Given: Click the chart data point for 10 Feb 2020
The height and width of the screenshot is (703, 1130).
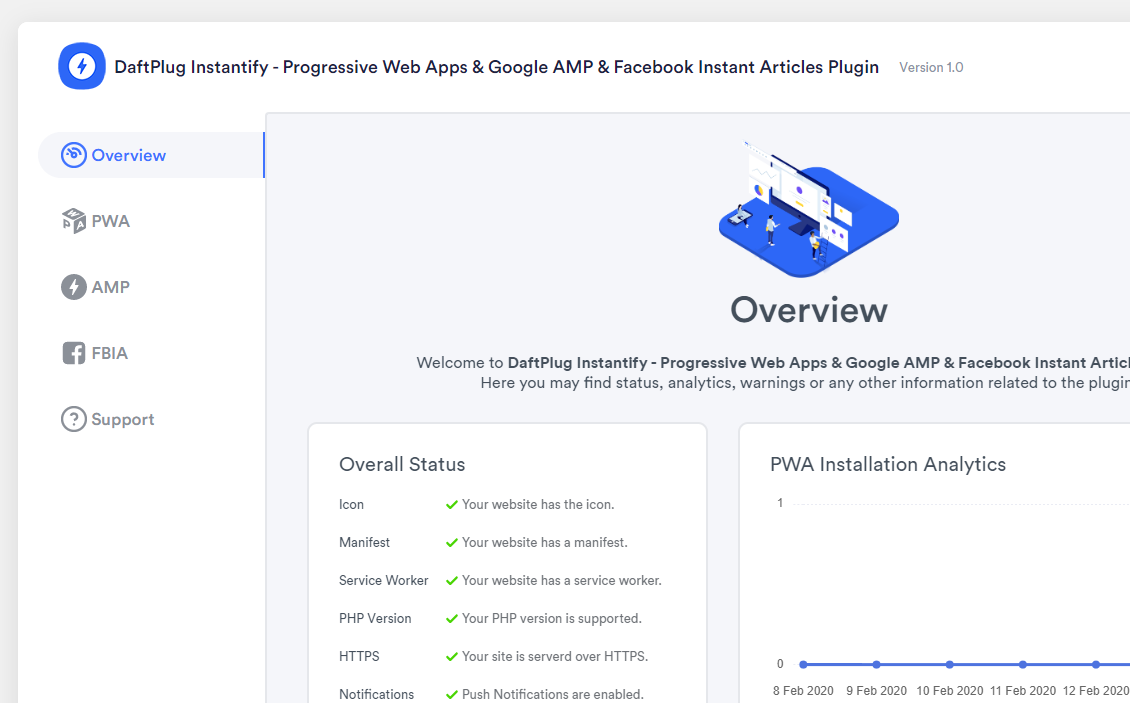Looking at the screenshot, I should (950, 664).
